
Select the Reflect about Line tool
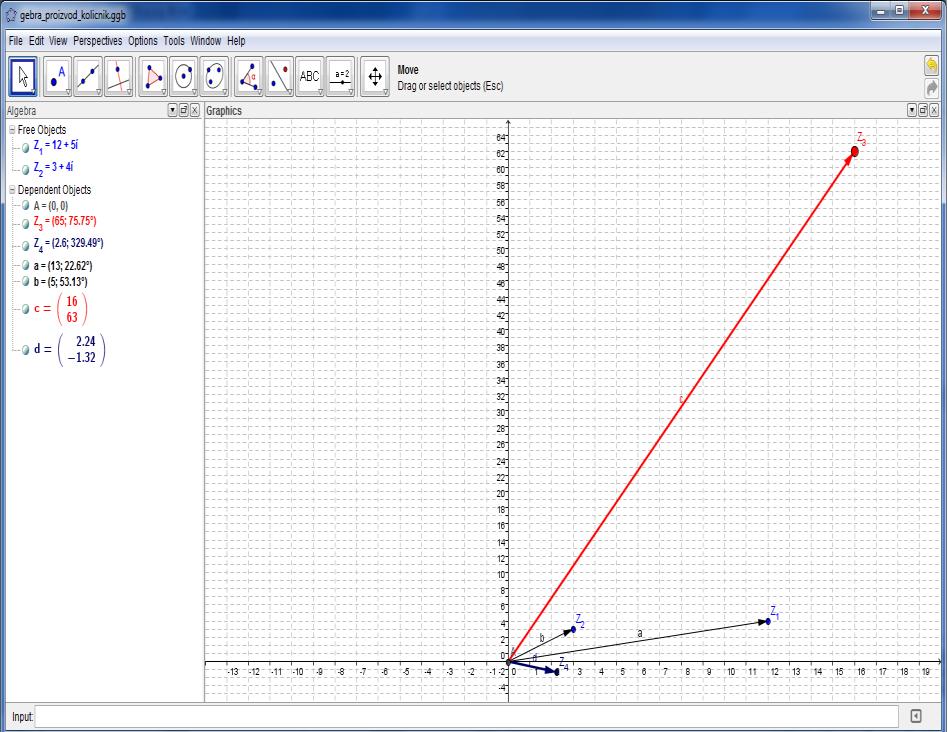pyautogui.click(x=279, y=76)
